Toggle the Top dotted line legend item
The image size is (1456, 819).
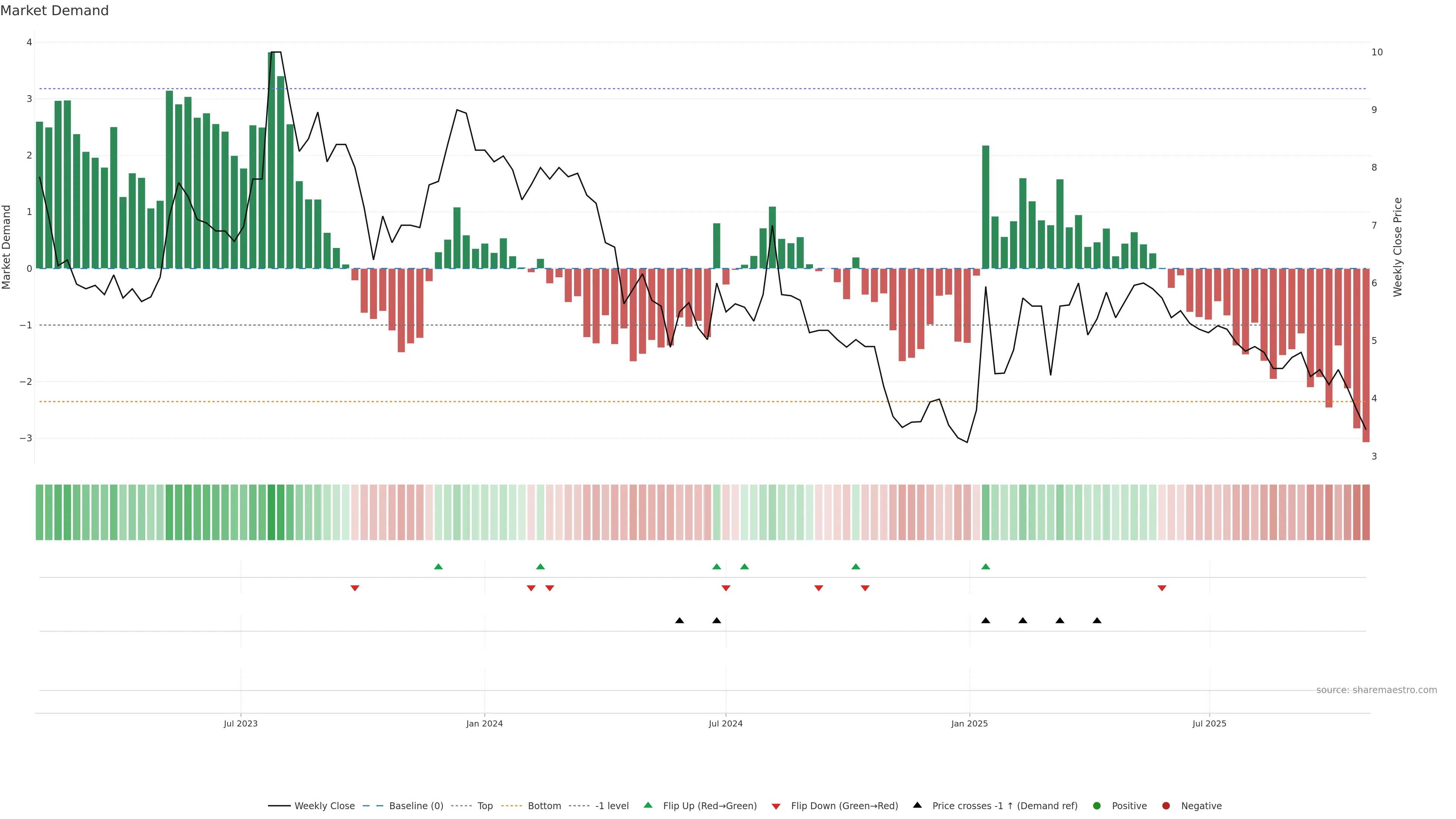485,806
